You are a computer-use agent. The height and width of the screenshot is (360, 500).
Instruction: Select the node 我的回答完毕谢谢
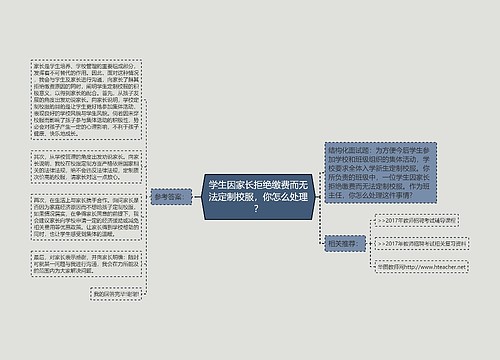[x=116, y=294]
